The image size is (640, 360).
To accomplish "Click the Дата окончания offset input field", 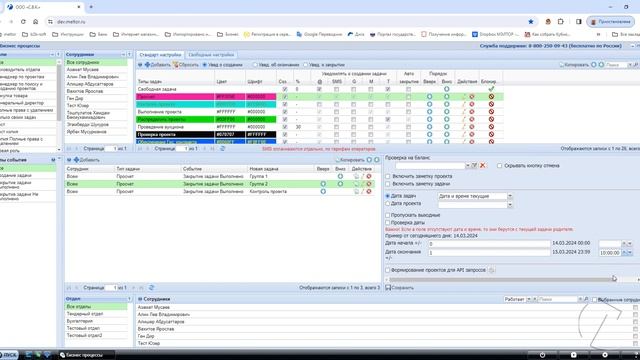I will click(489, 253).
